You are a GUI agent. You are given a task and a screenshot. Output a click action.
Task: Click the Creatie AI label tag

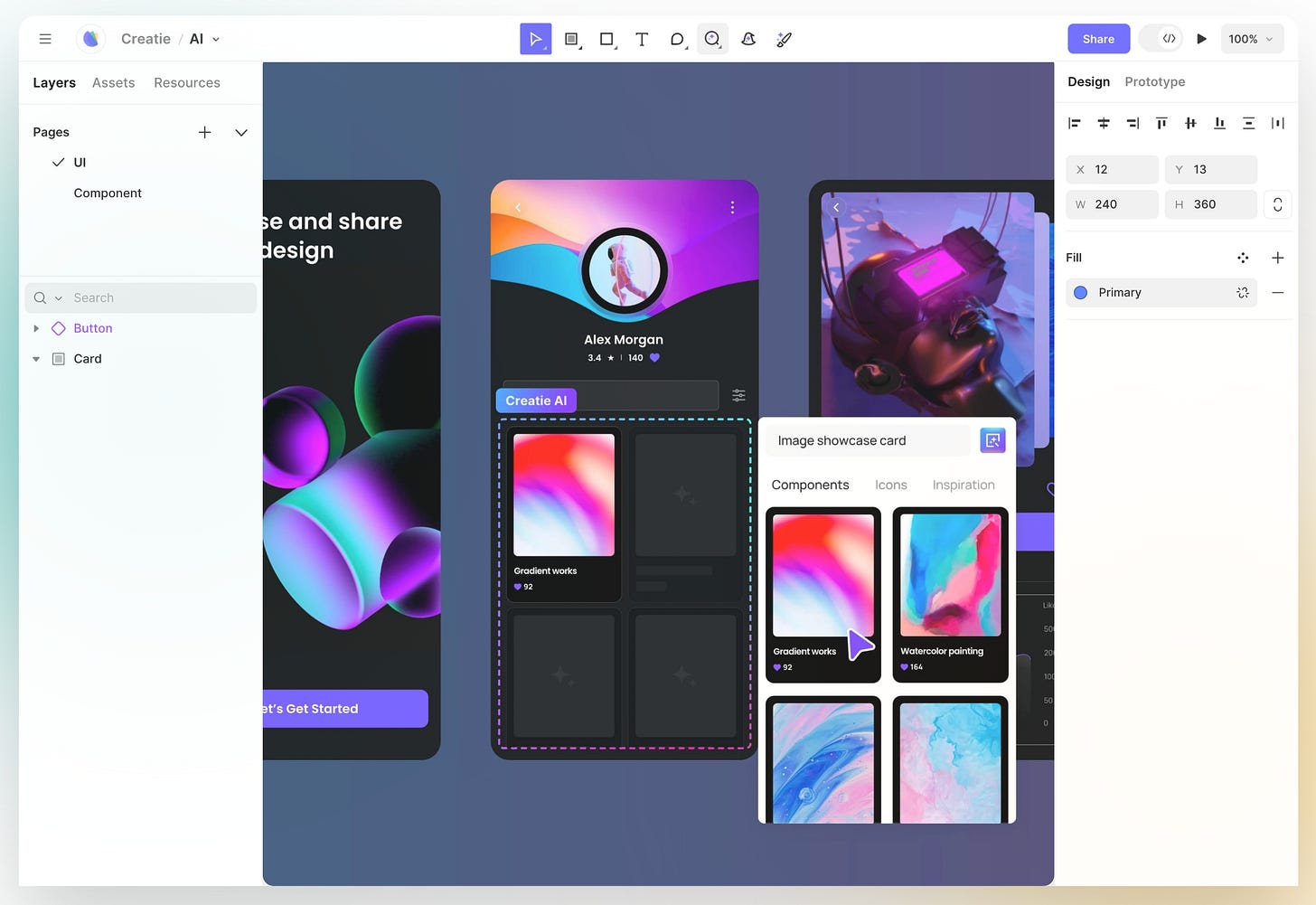tap(536, 401)
